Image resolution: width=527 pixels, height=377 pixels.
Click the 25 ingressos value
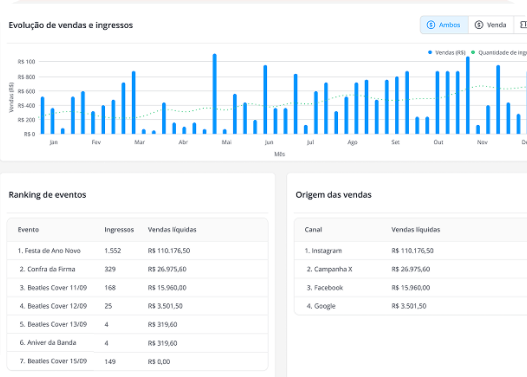(108, 306)
